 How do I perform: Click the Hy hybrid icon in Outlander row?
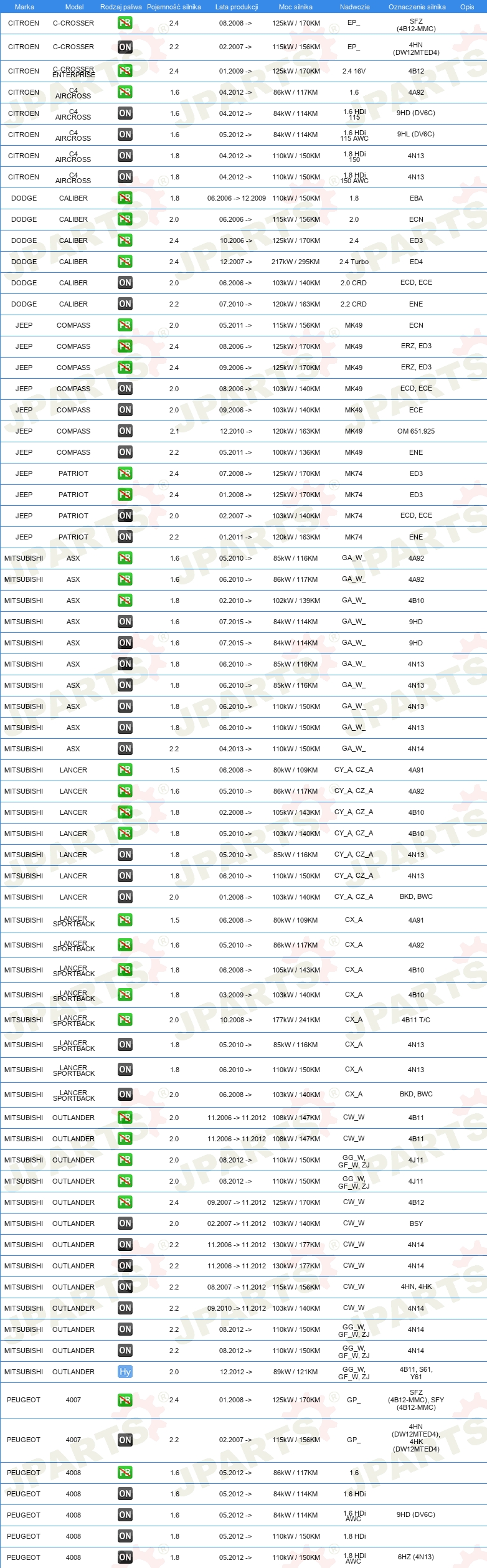click(125, 1372)
